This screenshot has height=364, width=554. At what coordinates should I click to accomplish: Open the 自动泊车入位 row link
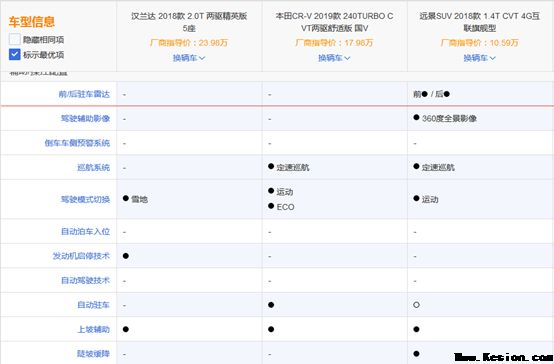[x=86, y=231]
